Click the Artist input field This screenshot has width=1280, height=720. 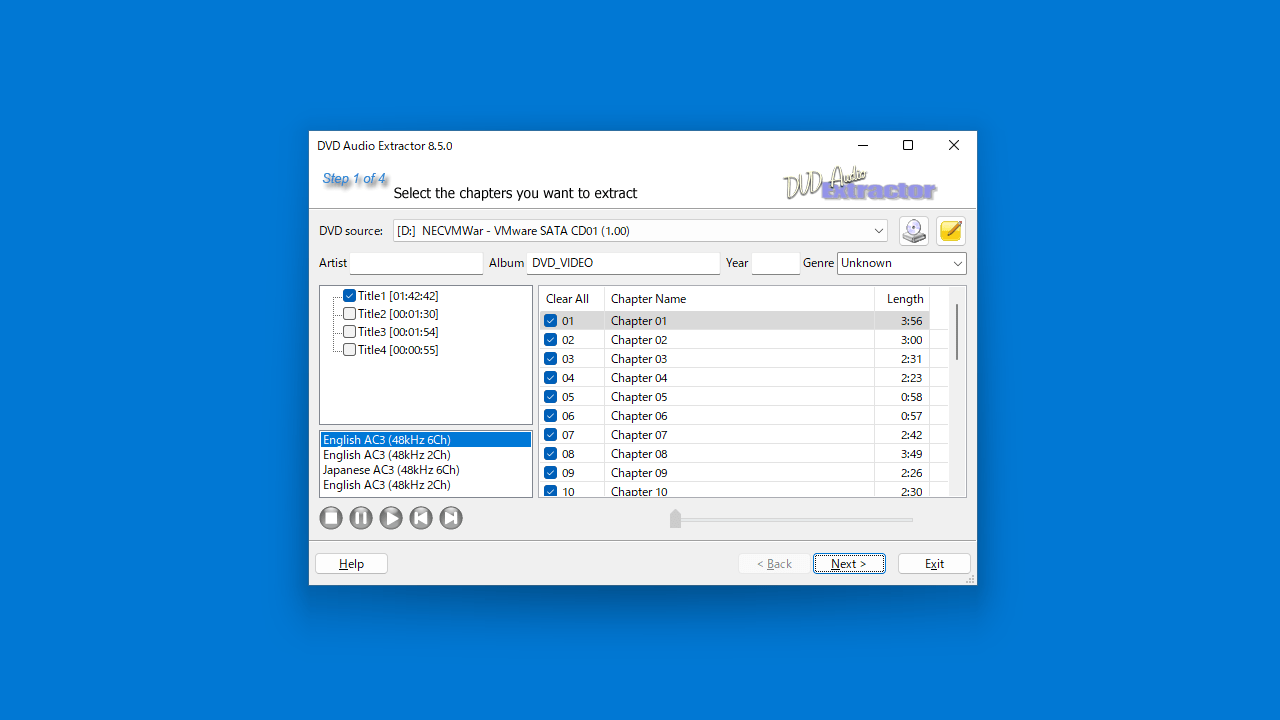click(416, 263)
